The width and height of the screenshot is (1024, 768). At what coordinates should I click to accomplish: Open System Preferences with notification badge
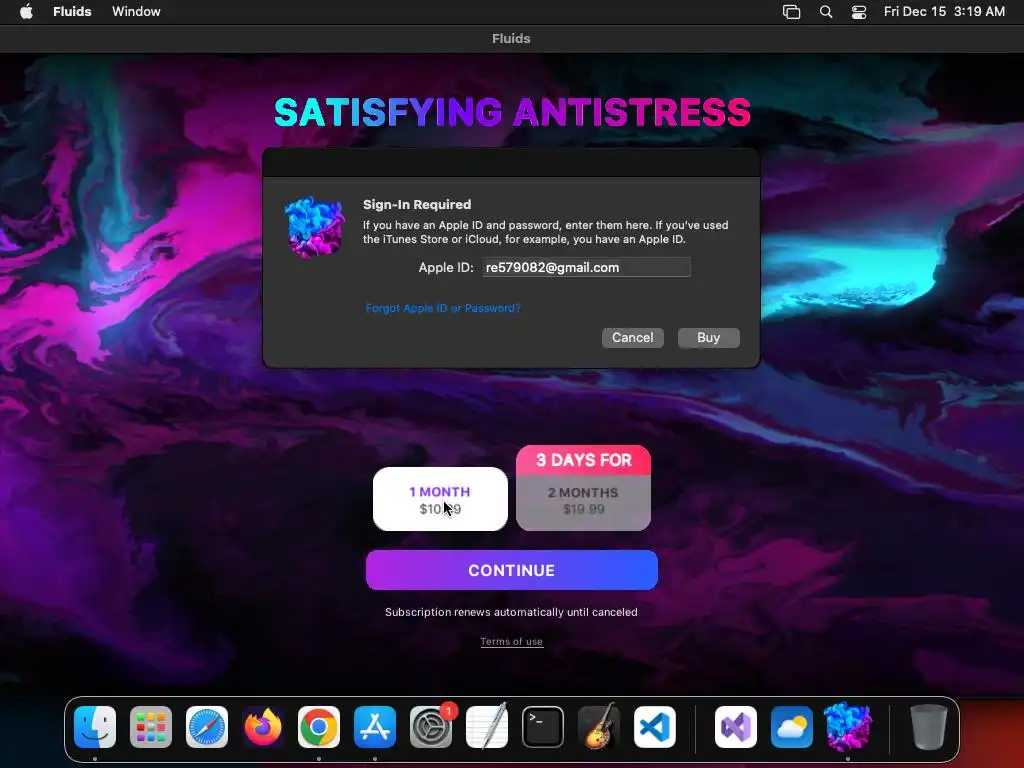click(x=431, y=727)
